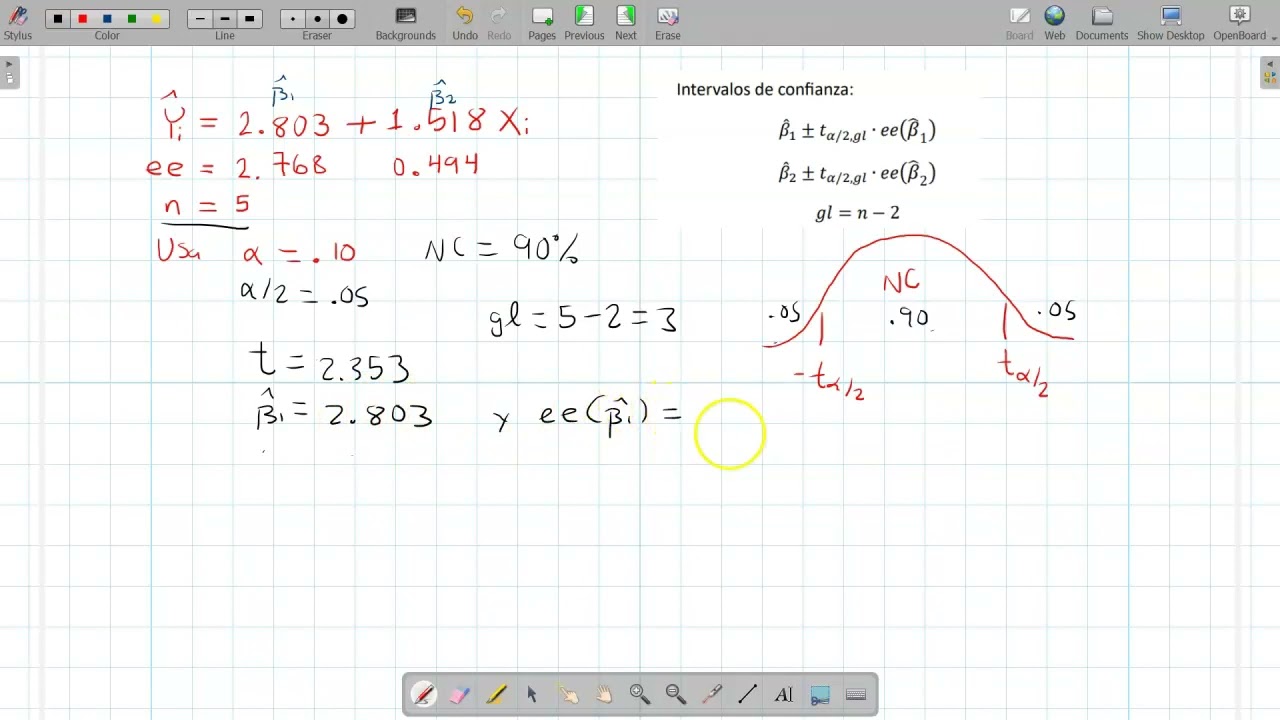
Task: Select the Highlighter marker tool
Action: pyautogui.click(x=496, y=694)
